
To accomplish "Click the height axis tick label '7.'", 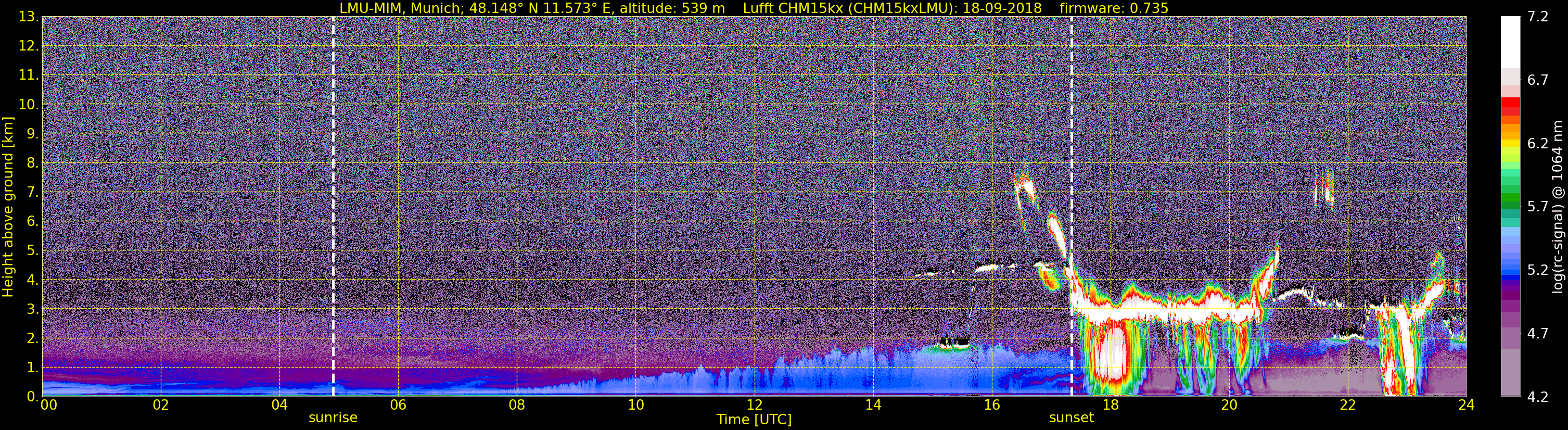I will click(33, 192).
